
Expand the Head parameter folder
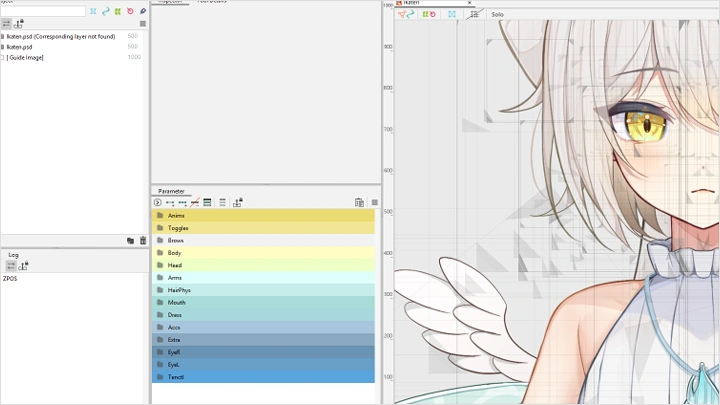pos(263,265)
